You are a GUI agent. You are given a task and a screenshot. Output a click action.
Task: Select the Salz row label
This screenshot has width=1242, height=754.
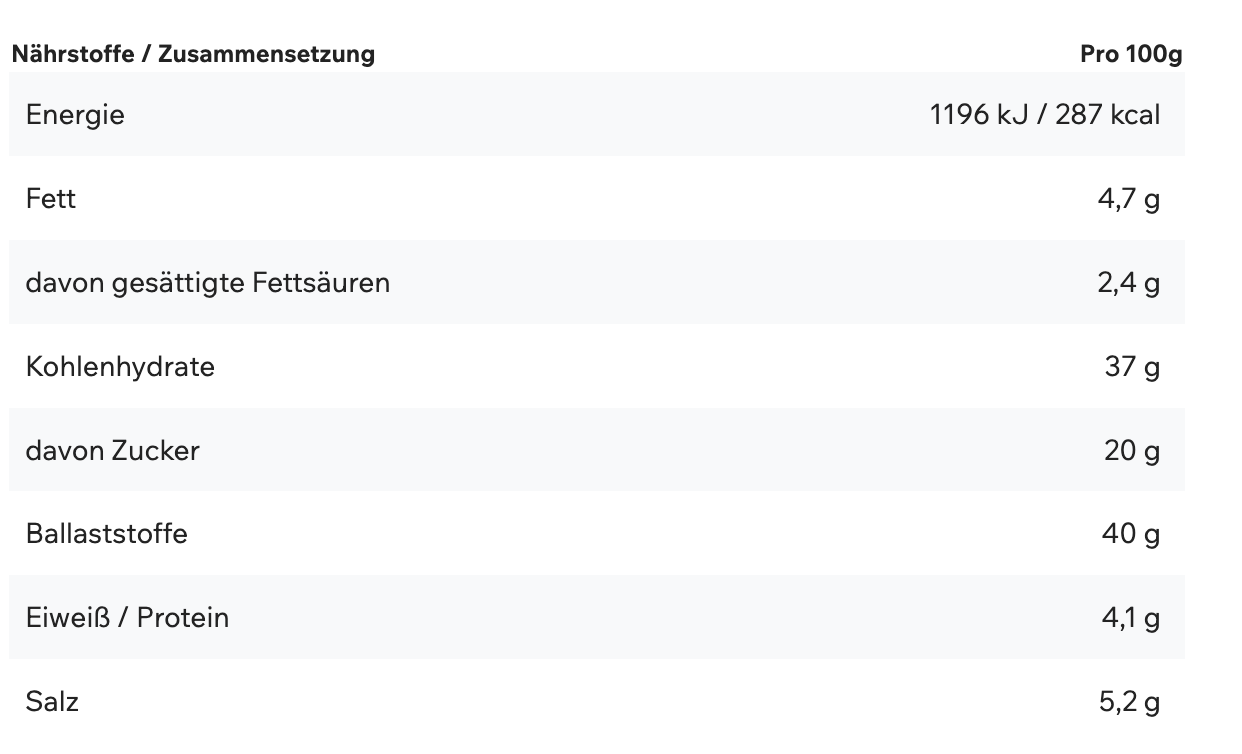(x=52, y=702)
